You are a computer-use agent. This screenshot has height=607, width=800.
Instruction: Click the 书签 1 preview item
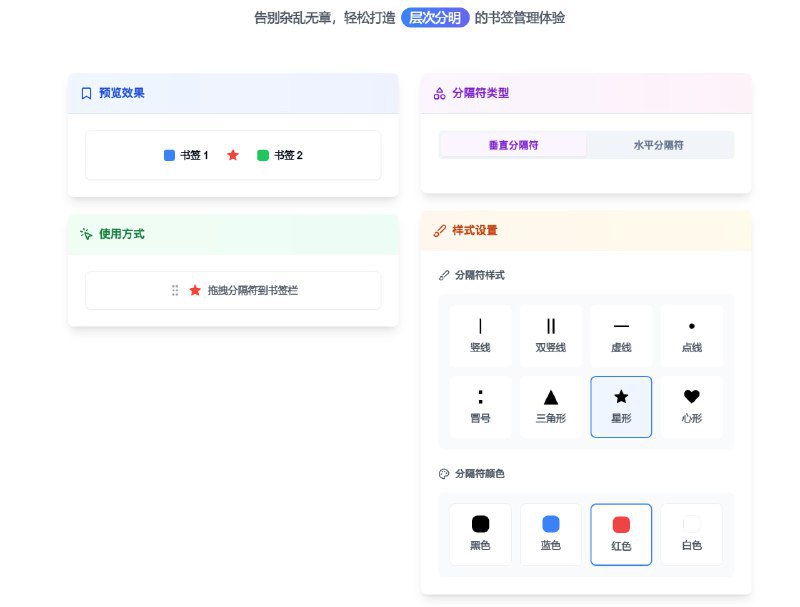click(189, 155)
